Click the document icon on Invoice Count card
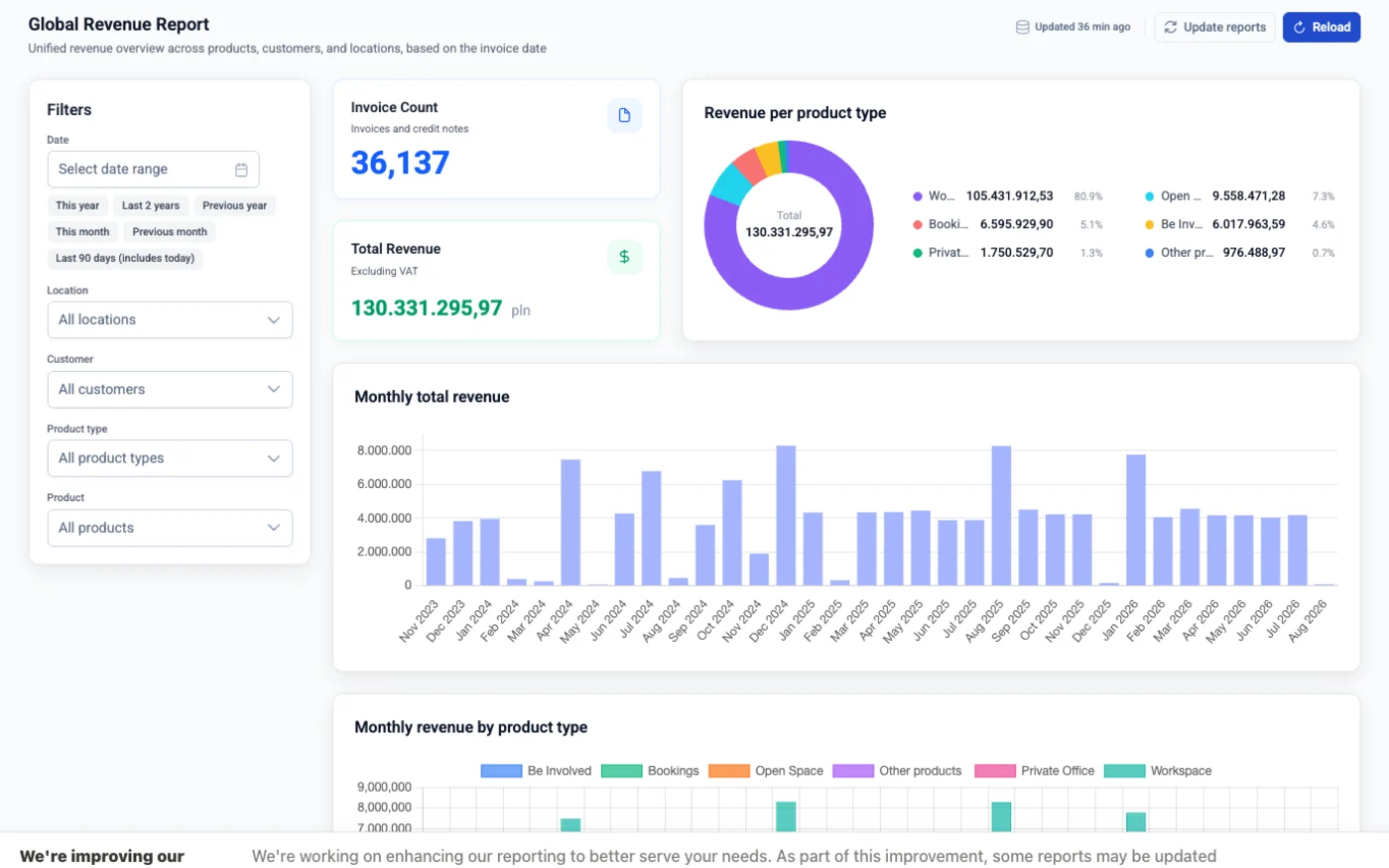Screen dimensions: 1389x868 [x=624, y=115]
